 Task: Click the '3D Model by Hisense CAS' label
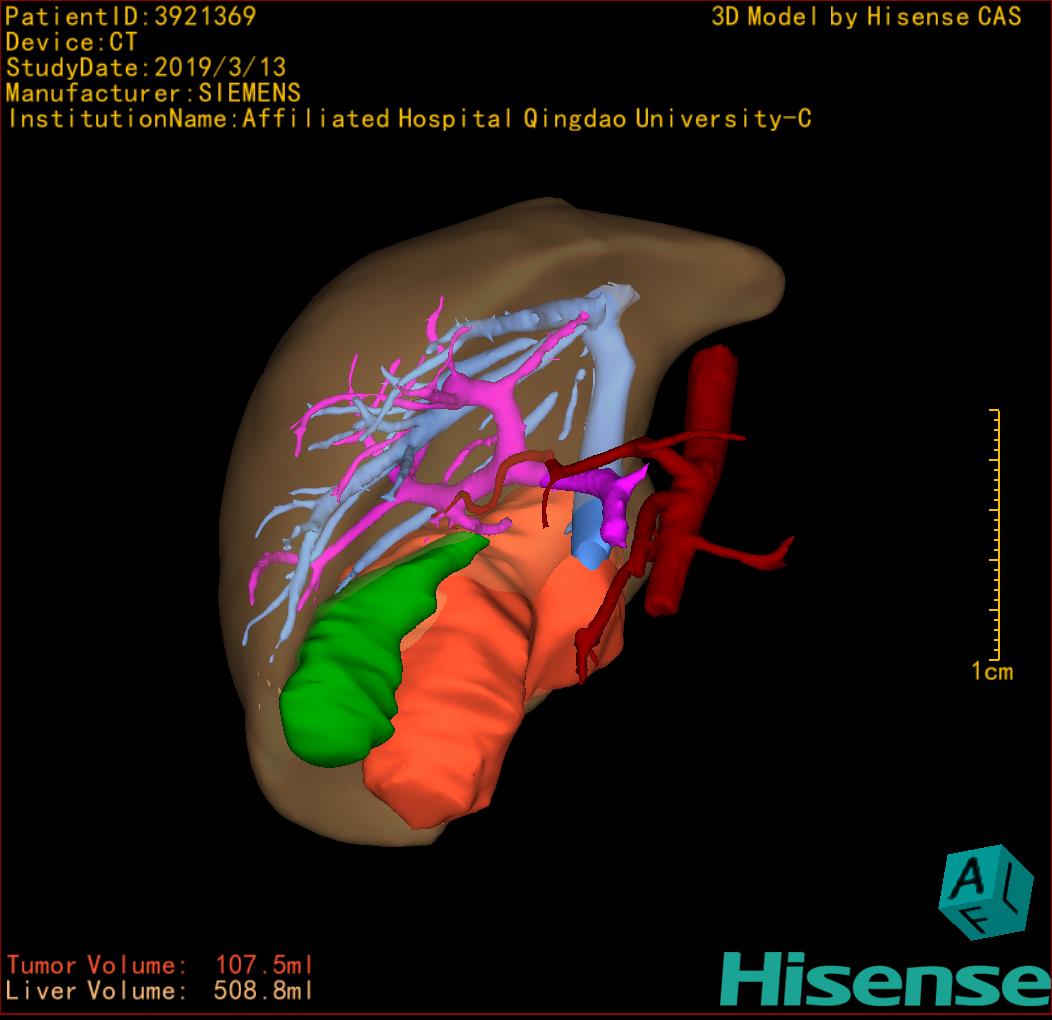point(866,16)
